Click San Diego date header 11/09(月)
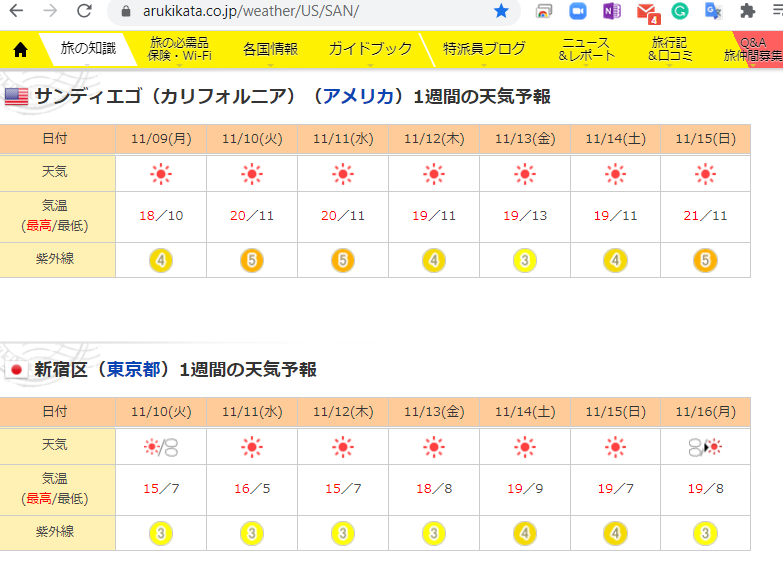 pos(161,139)
